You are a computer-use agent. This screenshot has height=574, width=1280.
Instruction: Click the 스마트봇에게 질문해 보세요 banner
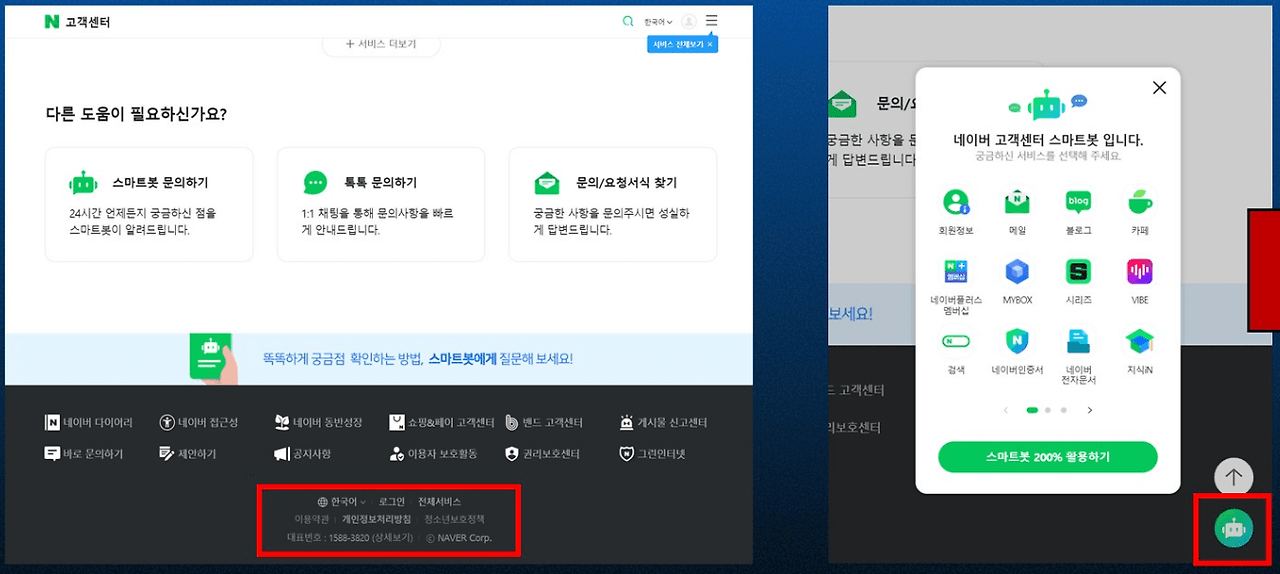[x=379, y=358]
